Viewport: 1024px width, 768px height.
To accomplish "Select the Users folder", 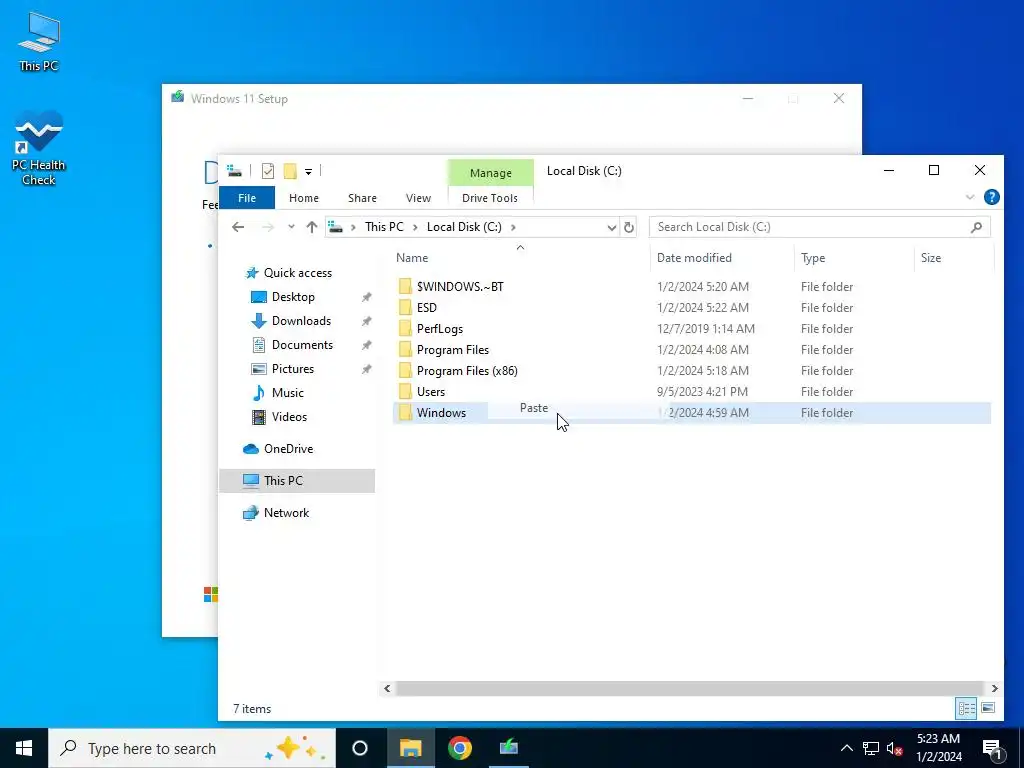I will [430, 391].
